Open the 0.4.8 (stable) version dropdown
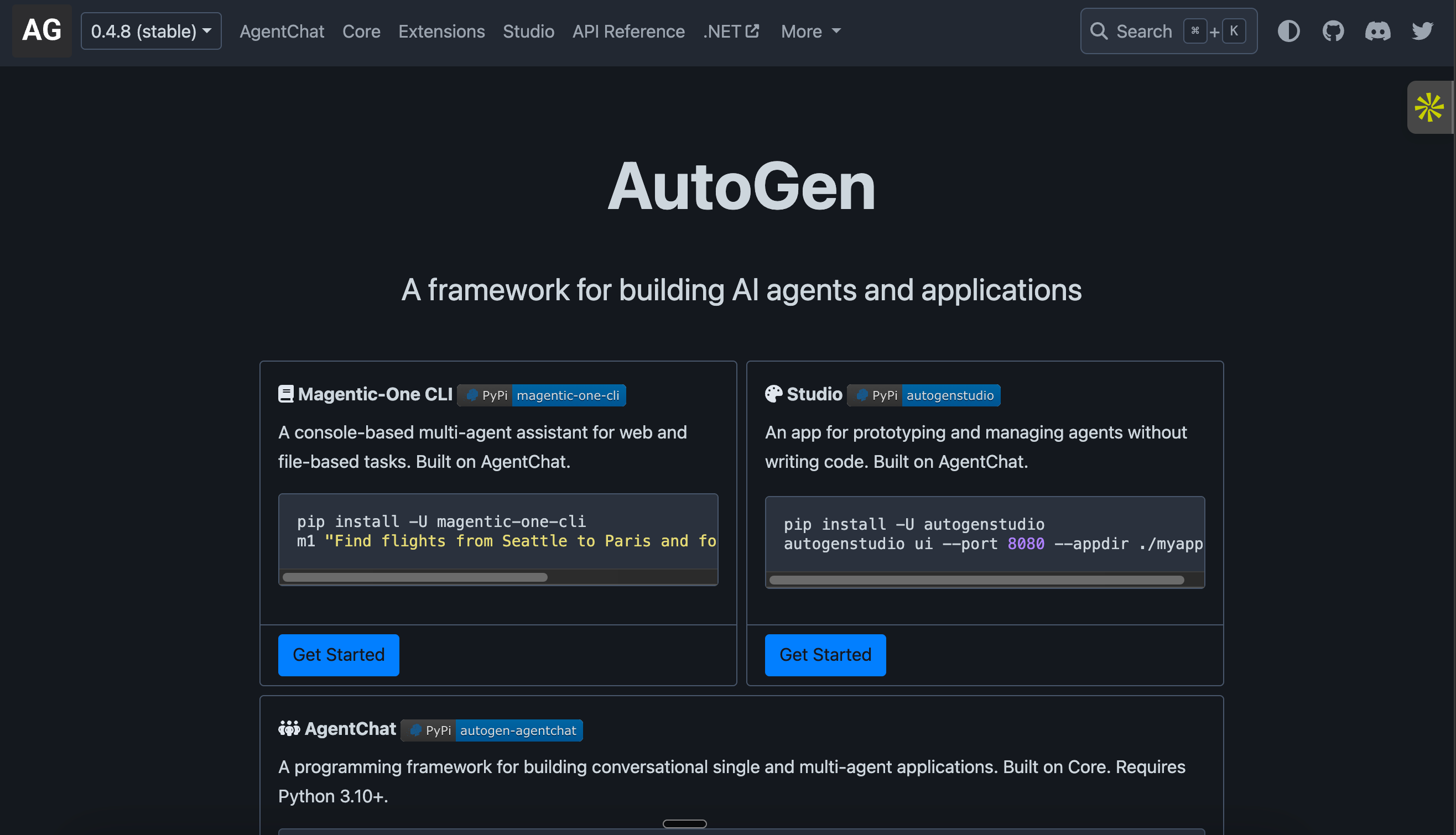Screen dimensions: 1456x835 (151, 30)
